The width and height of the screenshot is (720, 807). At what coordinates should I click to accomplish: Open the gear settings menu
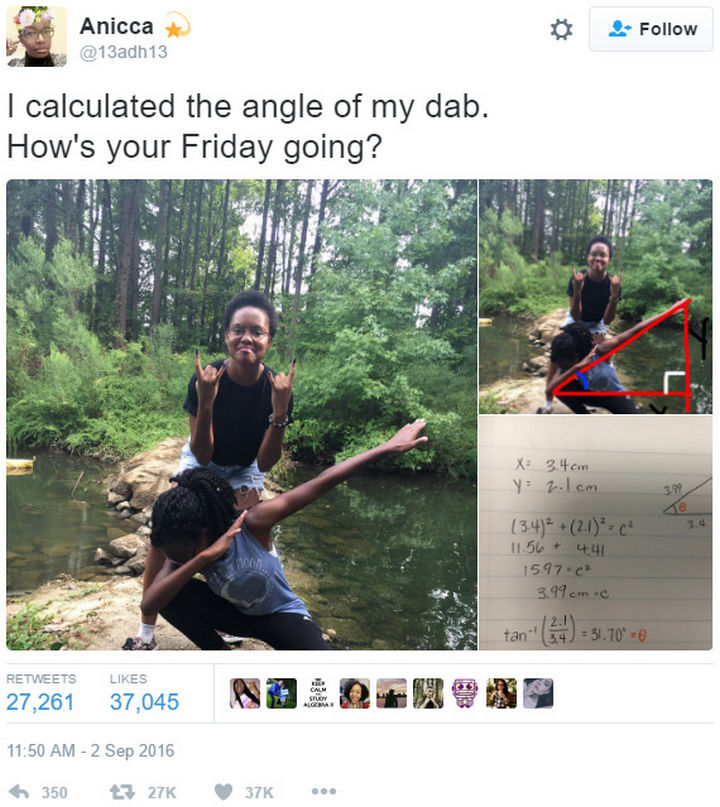point(561,29)
